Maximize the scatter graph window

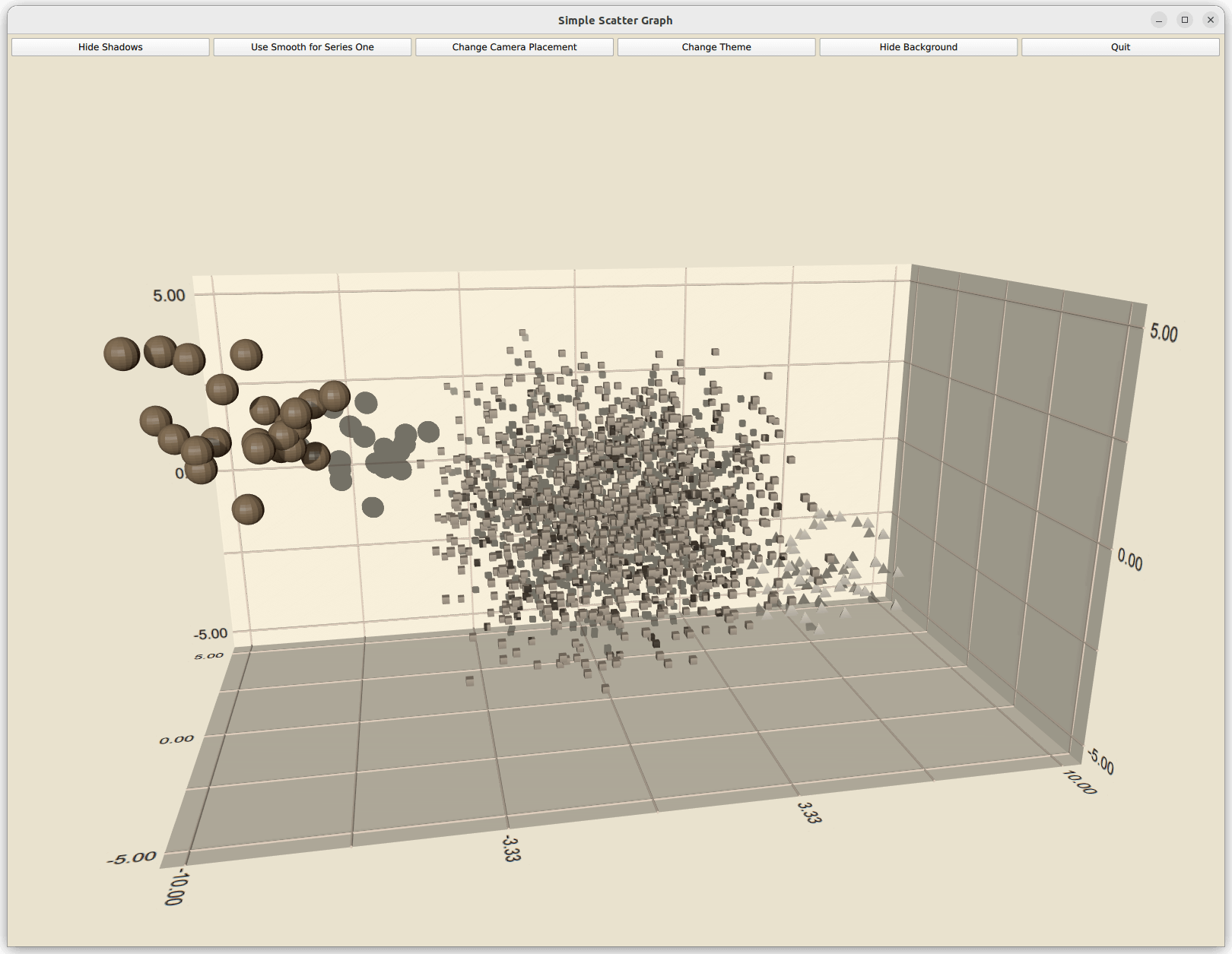click(x=1184, y=21)
